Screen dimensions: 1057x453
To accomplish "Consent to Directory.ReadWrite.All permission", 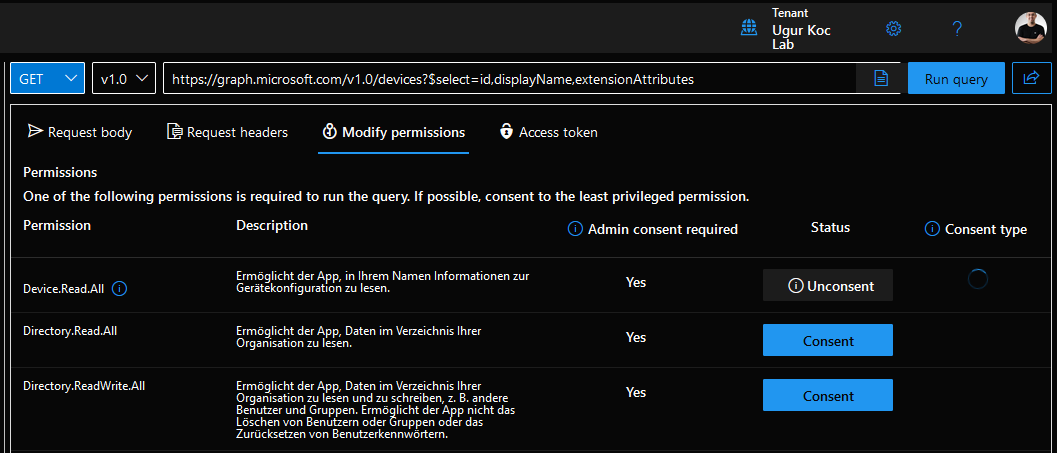I will [x=827, y=396].
